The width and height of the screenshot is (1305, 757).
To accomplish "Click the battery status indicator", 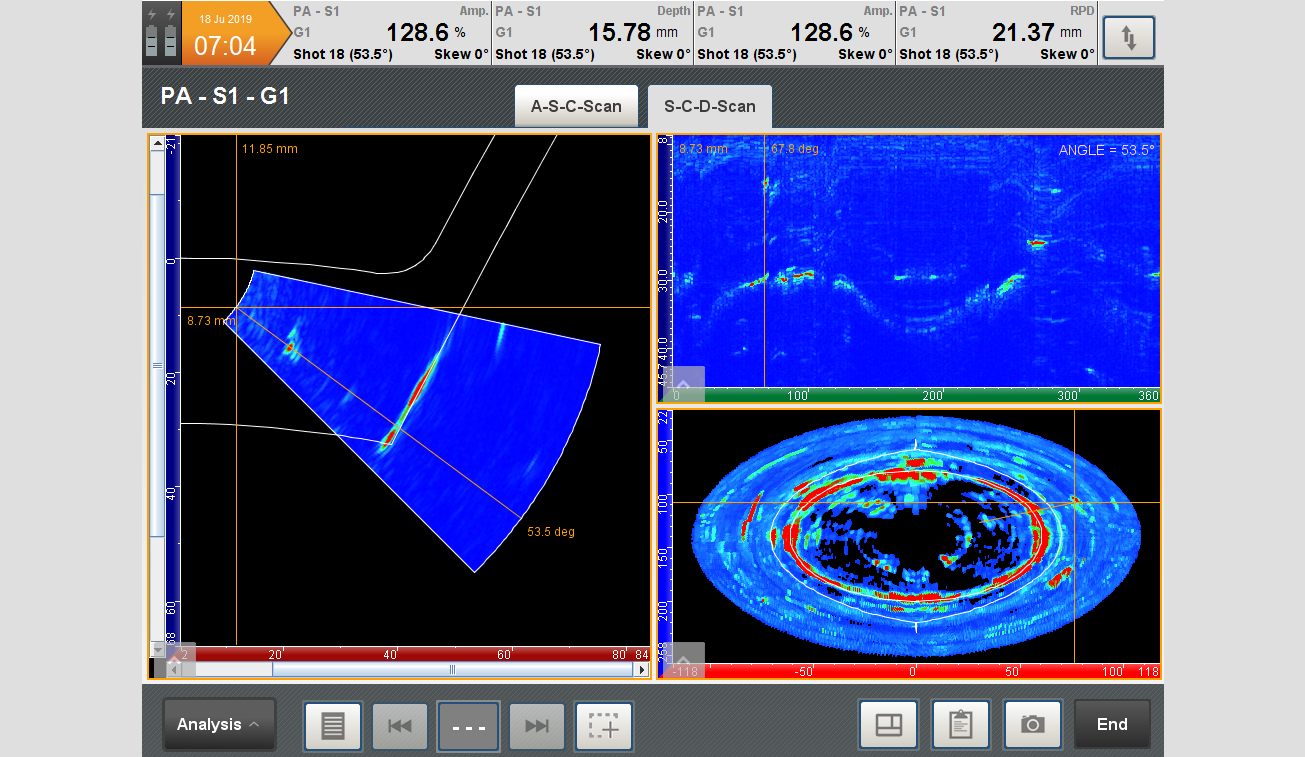I will [x=161, y=33].
